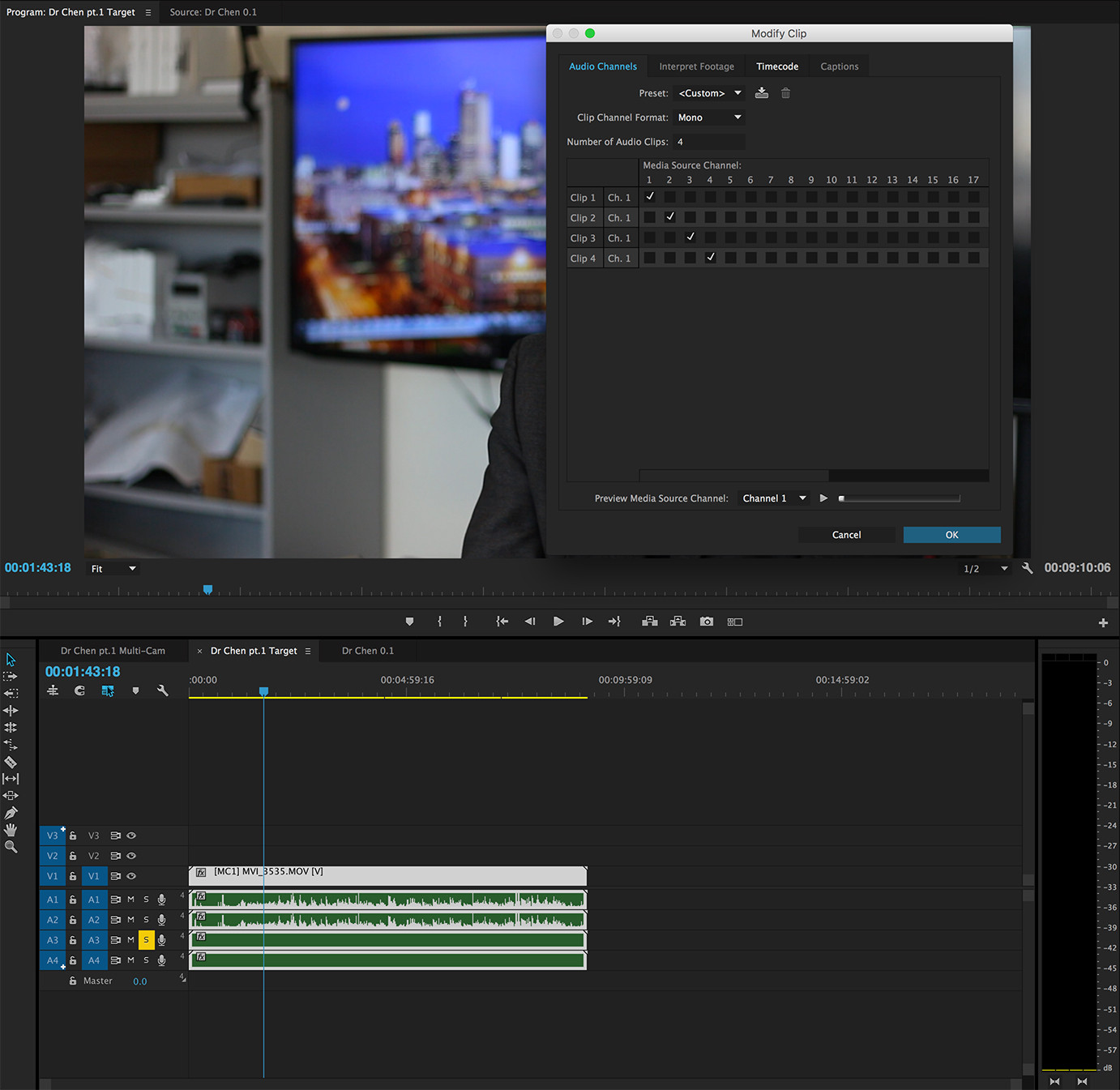
Task: Start voice-over record on track A1
Action: (161, 900)
